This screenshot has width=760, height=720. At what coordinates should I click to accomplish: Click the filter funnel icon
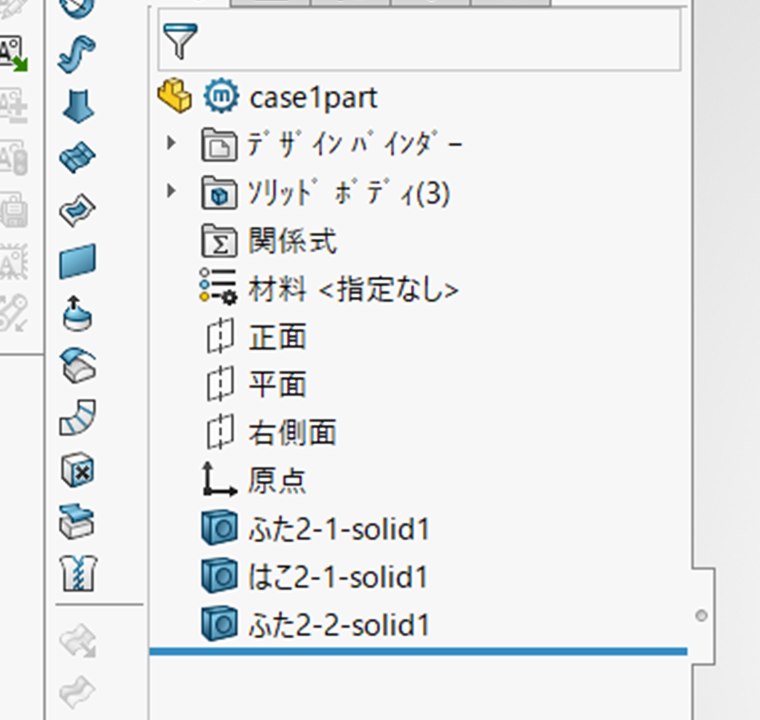(x=180, y=41)
